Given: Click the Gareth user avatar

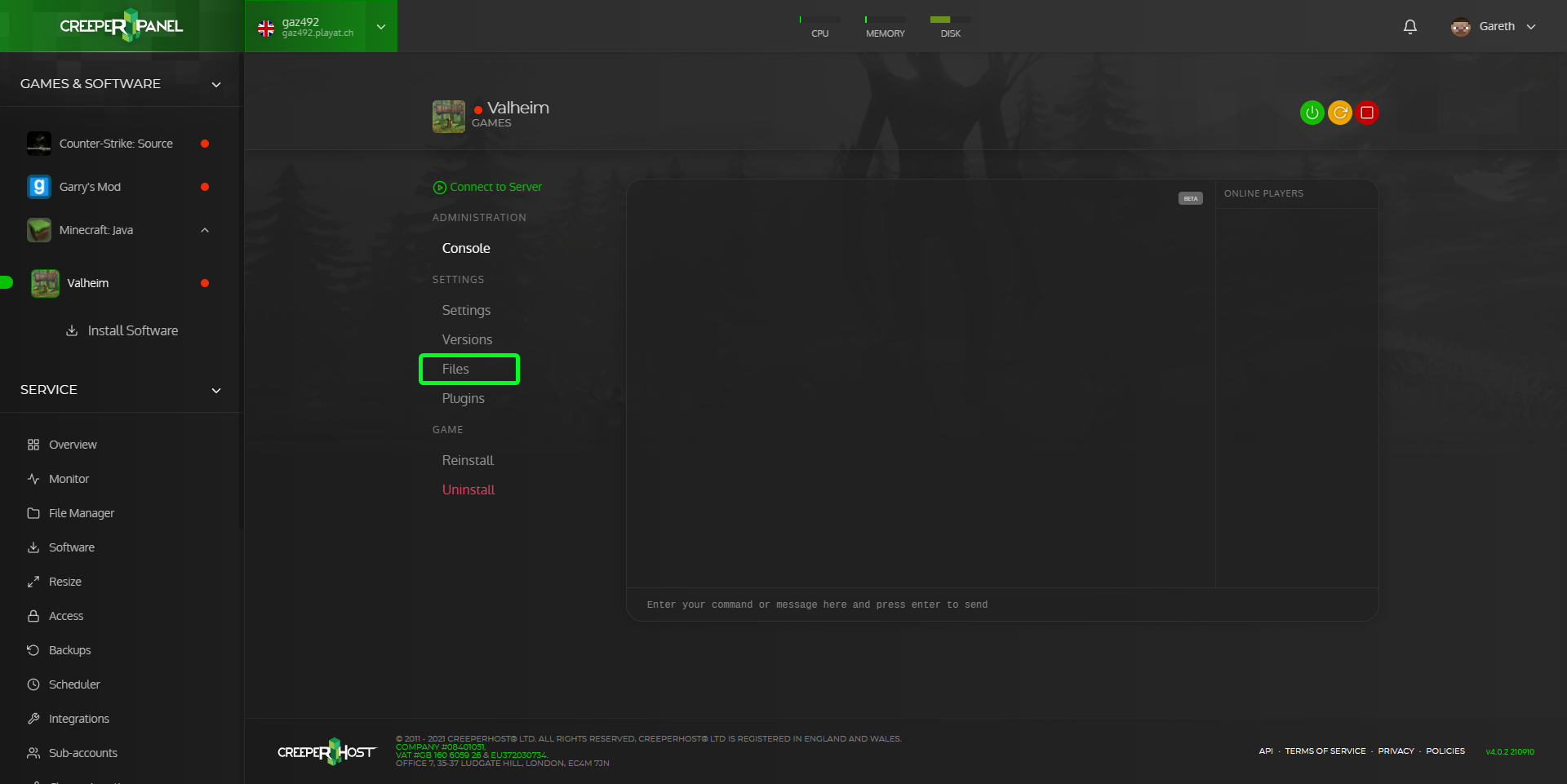Looking at the screenshot, I should click(x=1460, y=27).
